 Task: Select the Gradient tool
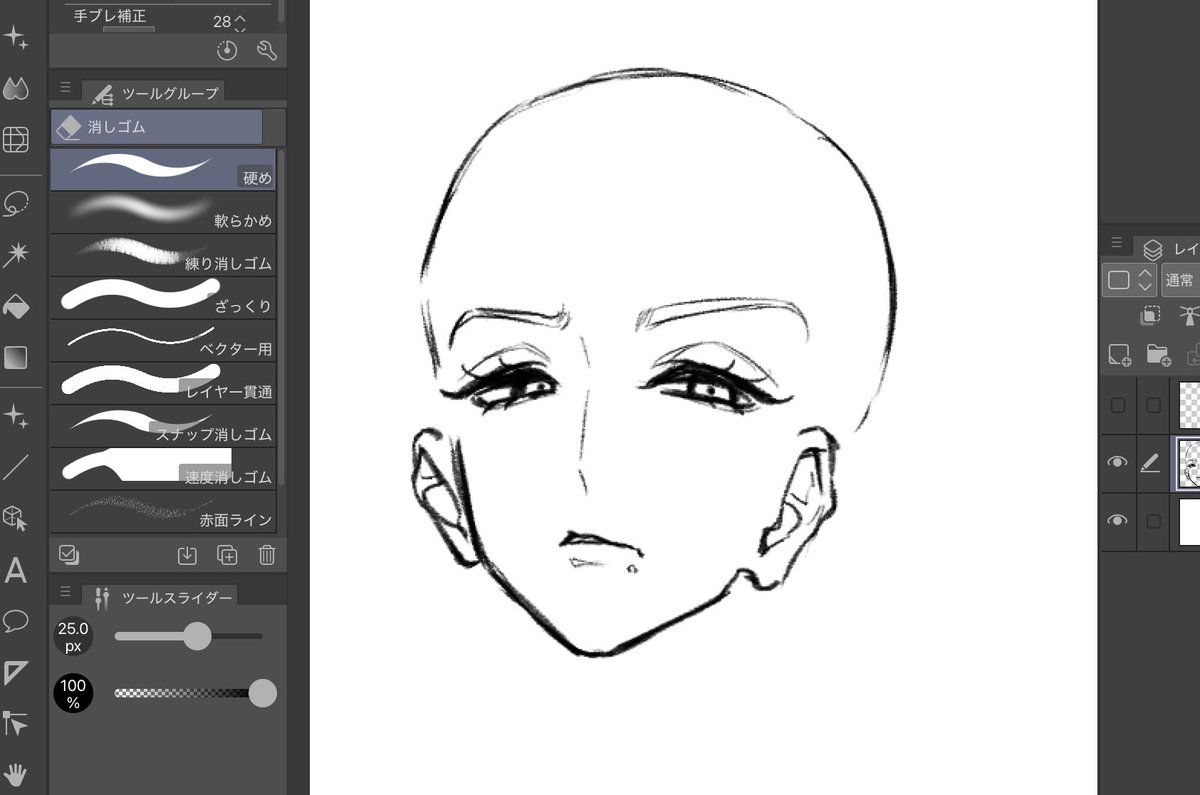[16, 357]
